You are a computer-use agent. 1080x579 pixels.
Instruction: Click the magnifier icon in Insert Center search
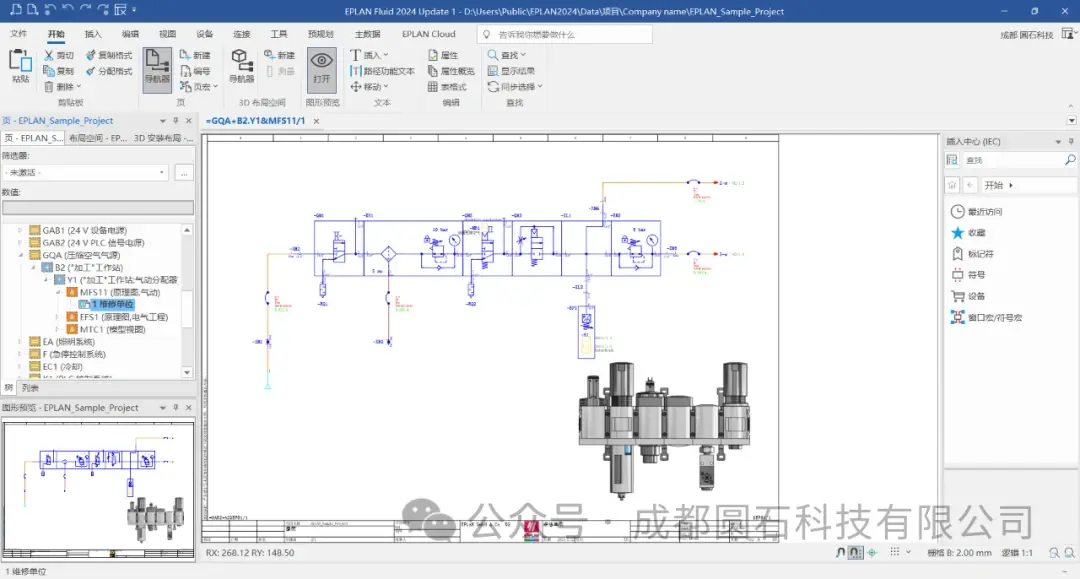tap(1070, 160)
